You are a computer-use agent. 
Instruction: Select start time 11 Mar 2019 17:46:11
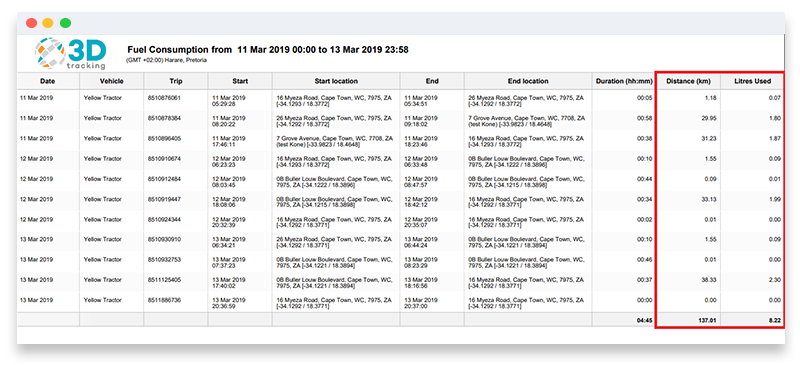click(229, 141)
